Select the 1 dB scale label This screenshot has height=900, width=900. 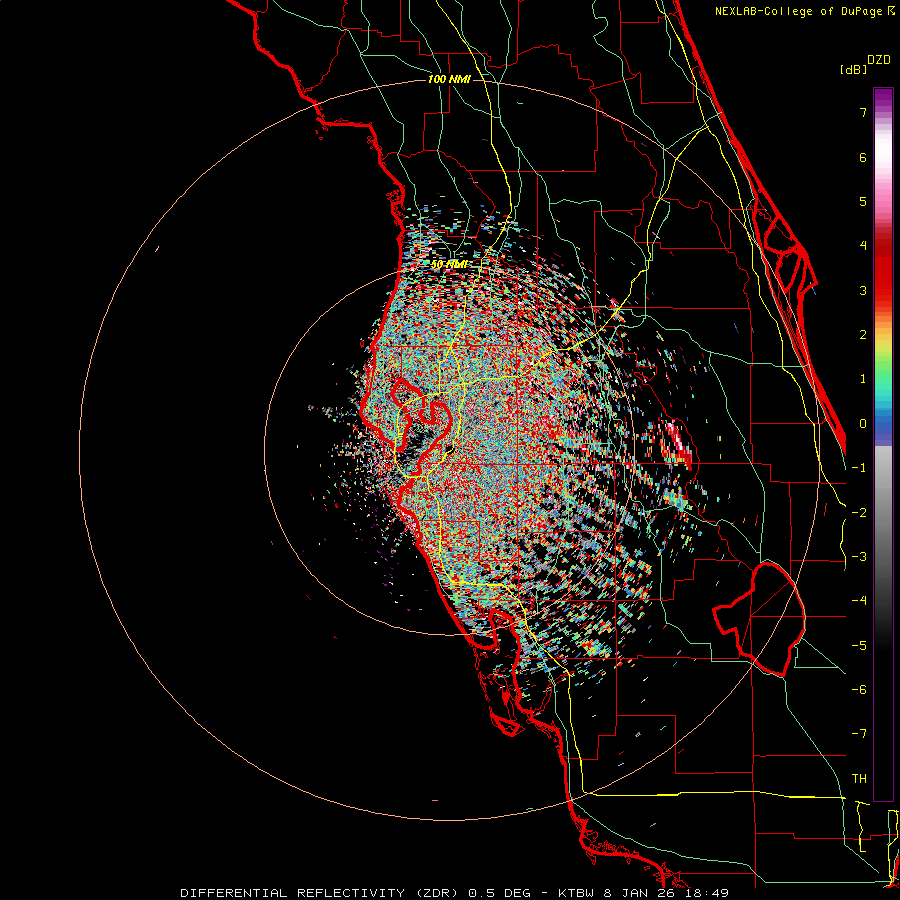(x=863, y=379)
